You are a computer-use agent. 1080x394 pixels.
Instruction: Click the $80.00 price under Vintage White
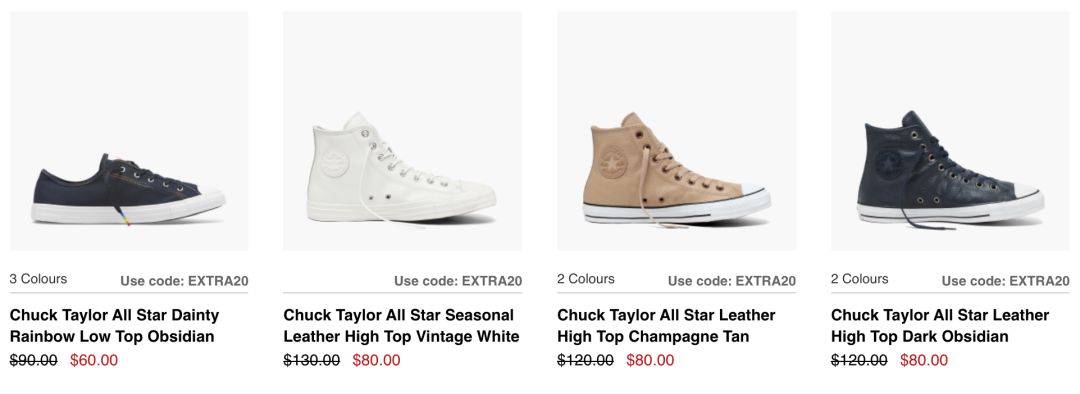pos(376,360)
